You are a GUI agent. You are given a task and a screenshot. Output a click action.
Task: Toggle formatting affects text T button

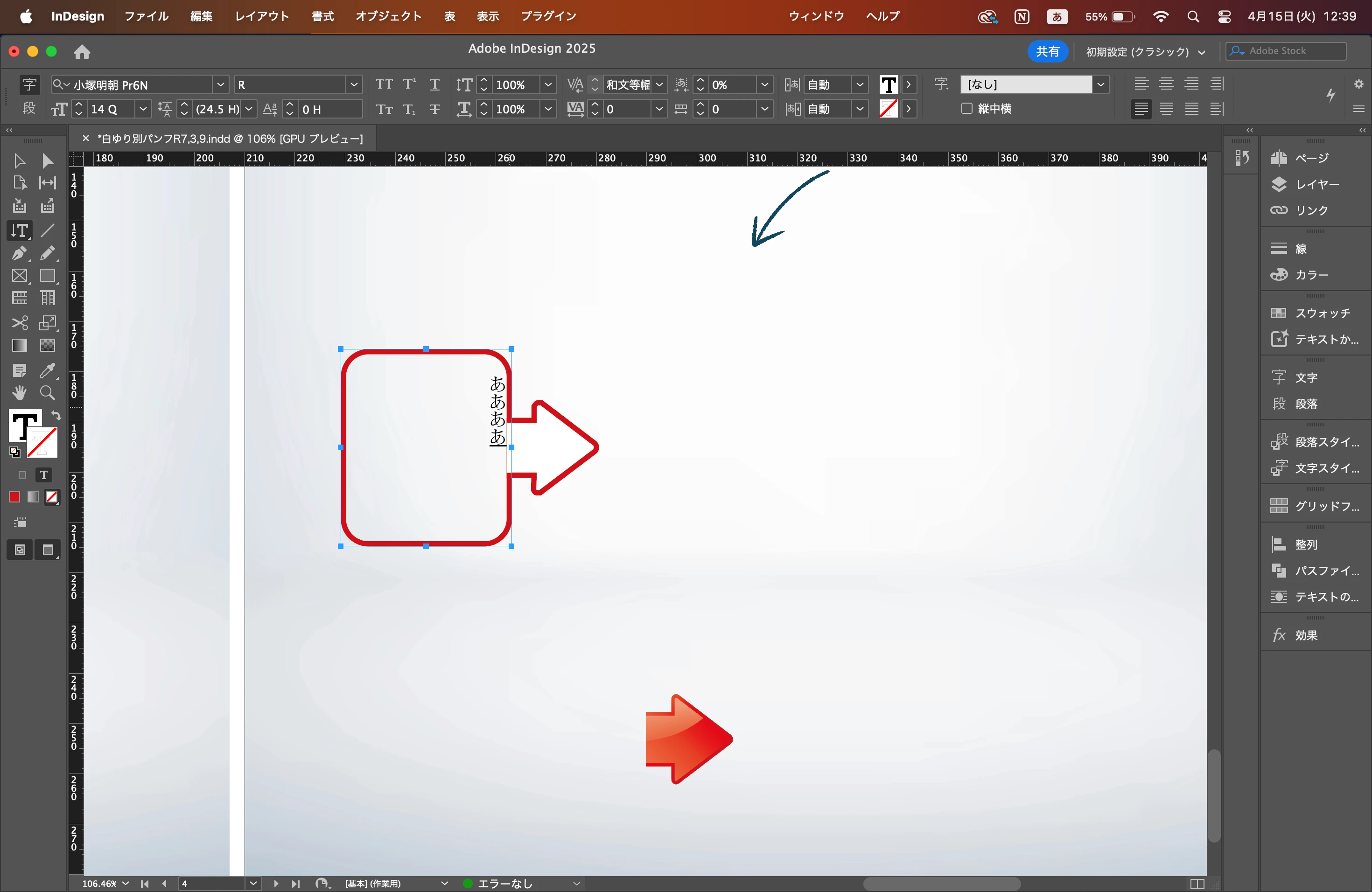point(43,475)
